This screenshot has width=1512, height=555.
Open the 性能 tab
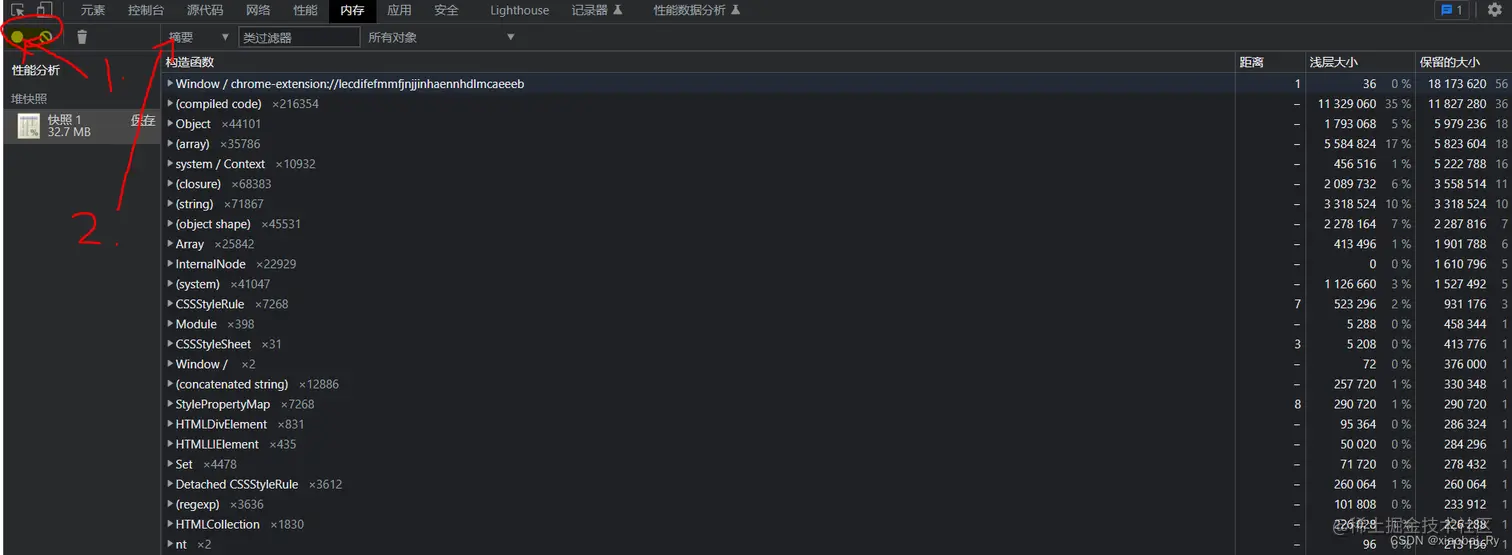[305, 10]
